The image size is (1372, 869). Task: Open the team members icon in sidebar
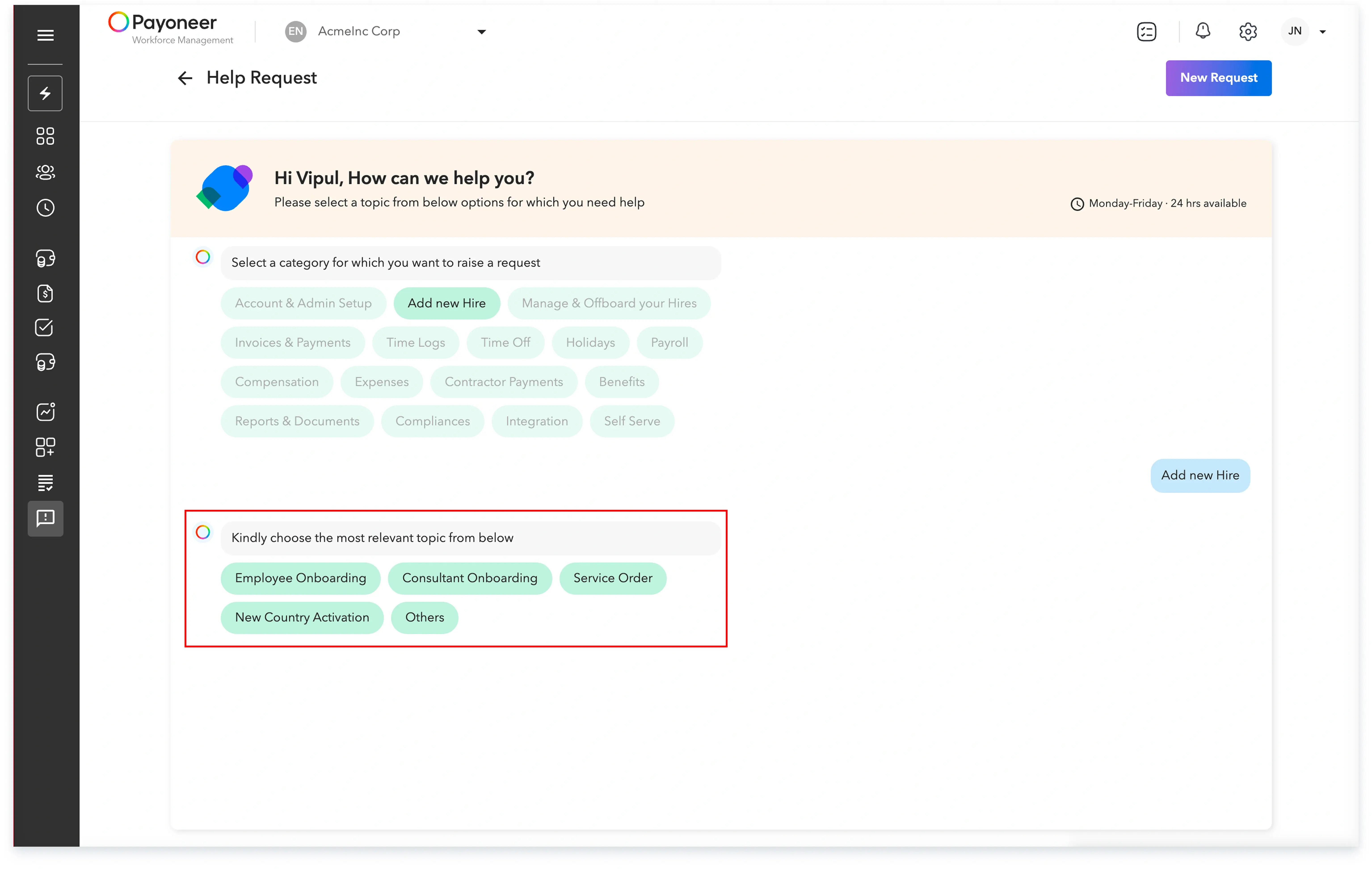[x=45, y=172]
